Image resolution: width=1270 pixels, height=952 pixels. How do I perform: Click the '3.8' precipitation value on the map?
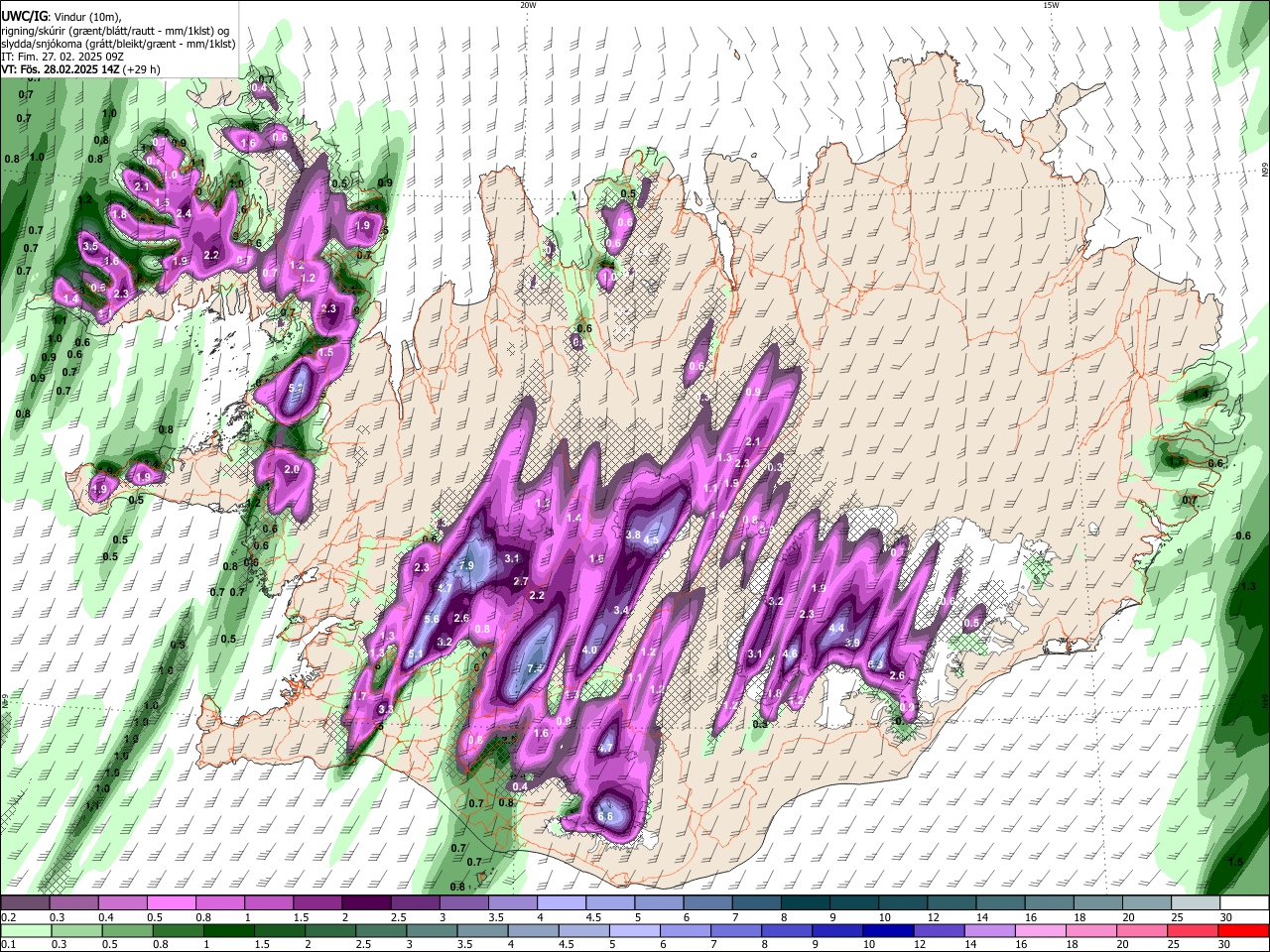click(633, 535)
